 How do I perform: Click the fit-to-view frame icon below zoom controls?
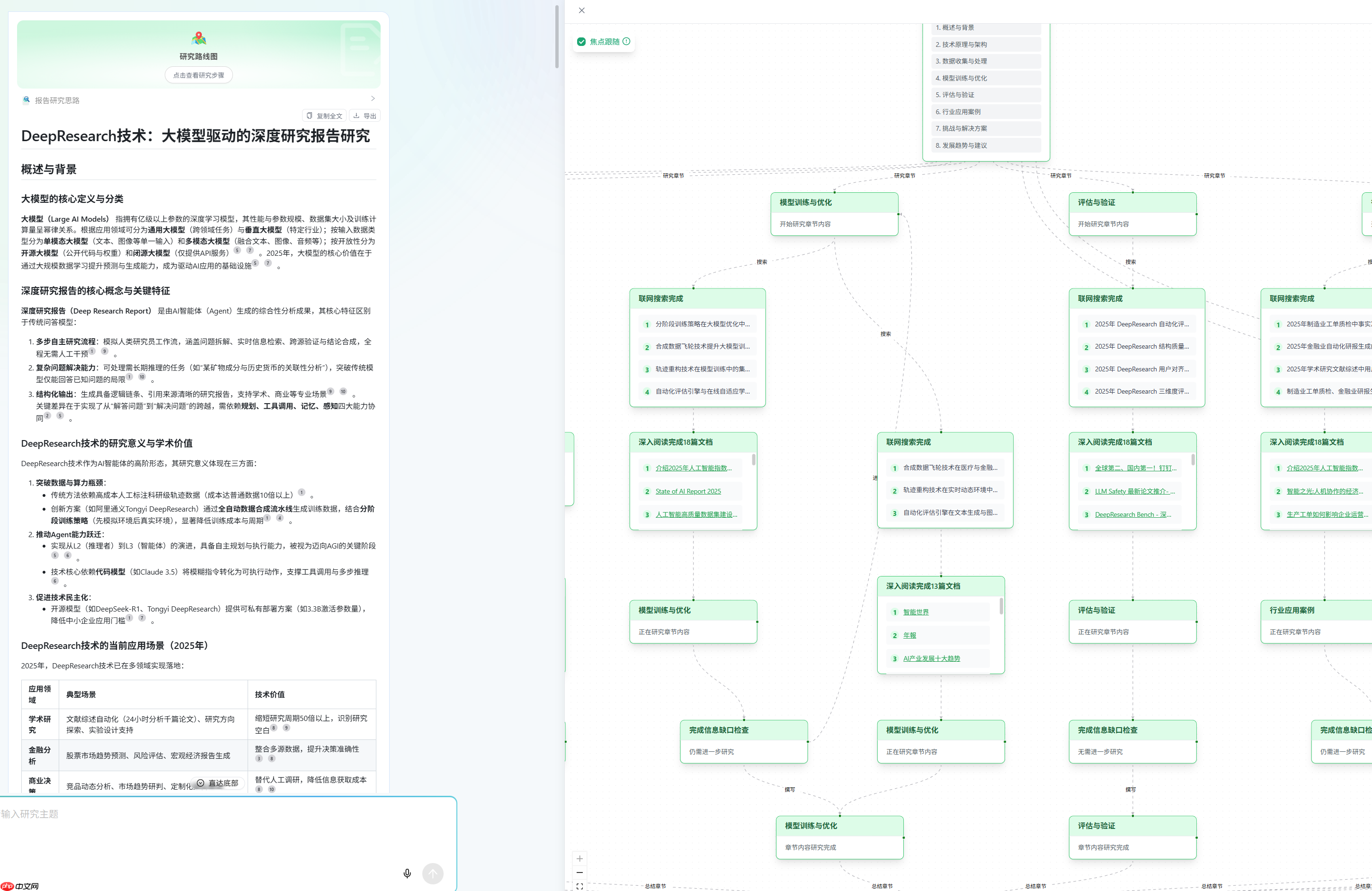(580, 886)
